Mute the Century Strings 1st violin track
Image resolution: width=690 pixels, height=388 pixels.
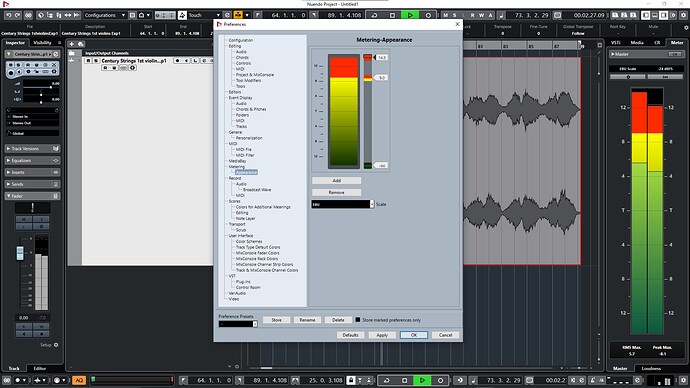click(x=88, y=61)
